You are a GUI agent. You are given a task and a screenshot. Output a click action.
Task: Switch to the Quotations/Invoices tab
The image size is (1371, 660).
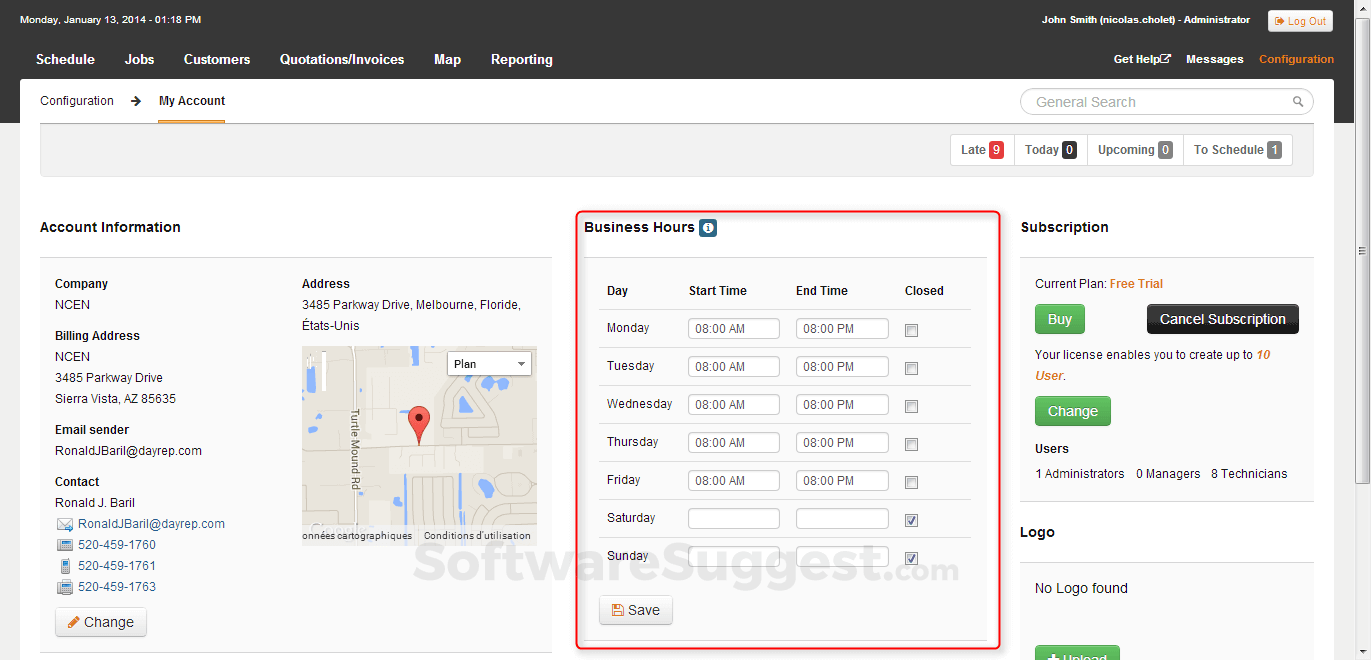342,59
